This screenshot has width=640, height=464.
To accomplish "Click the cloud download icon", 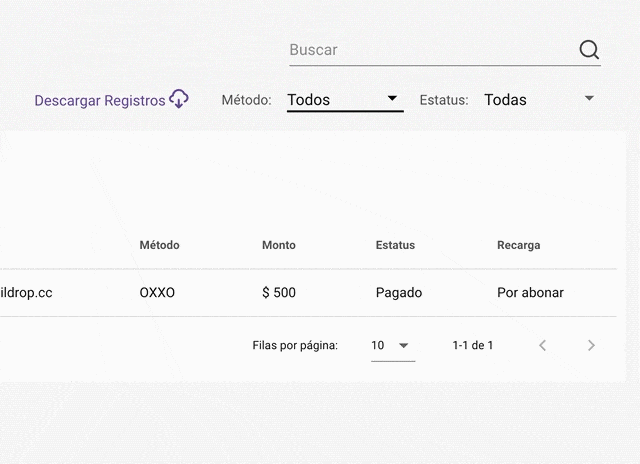I will pos(179,99).
